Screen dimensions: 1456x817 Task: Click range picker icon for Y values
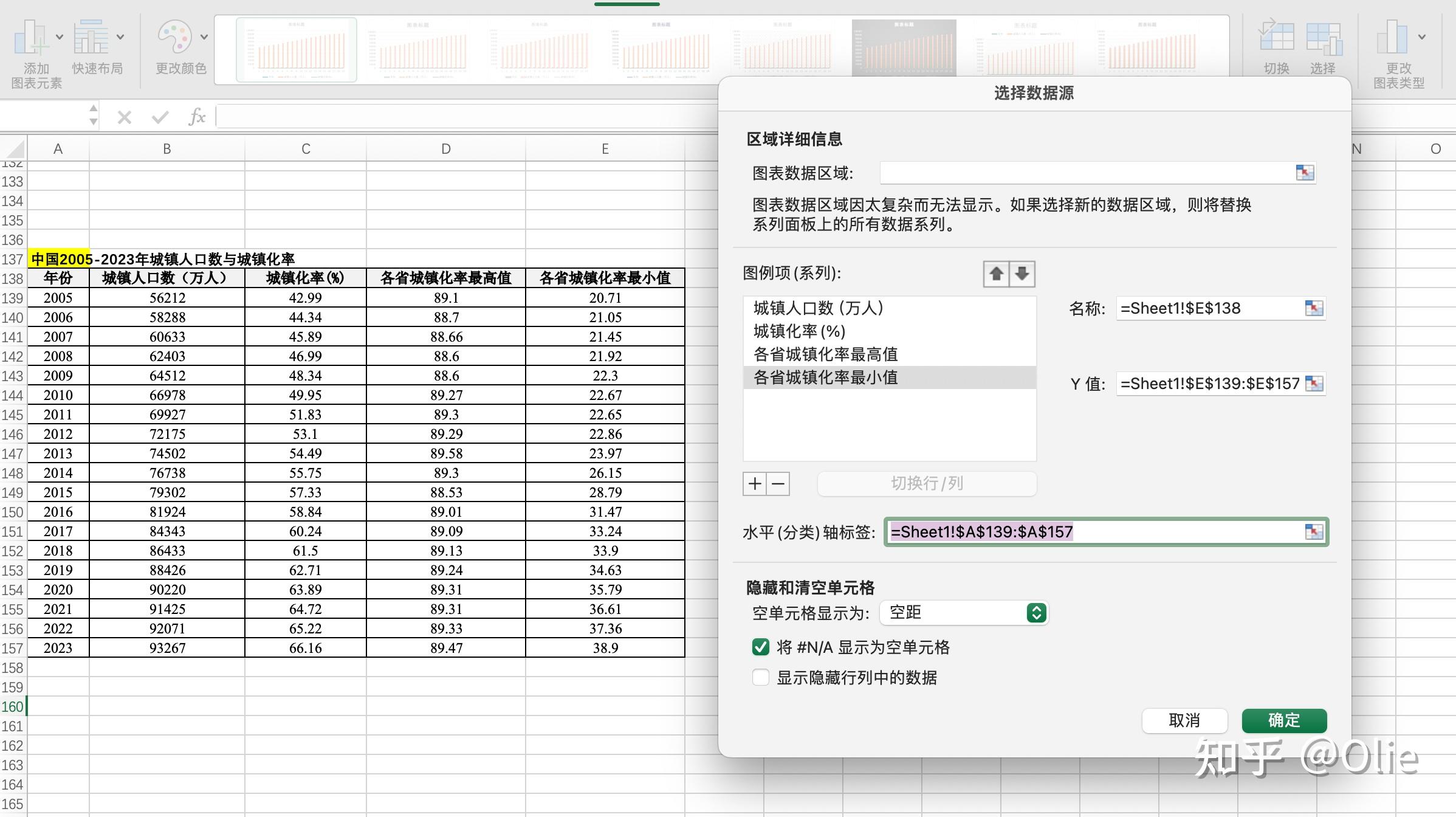(x=1313, y=384)
